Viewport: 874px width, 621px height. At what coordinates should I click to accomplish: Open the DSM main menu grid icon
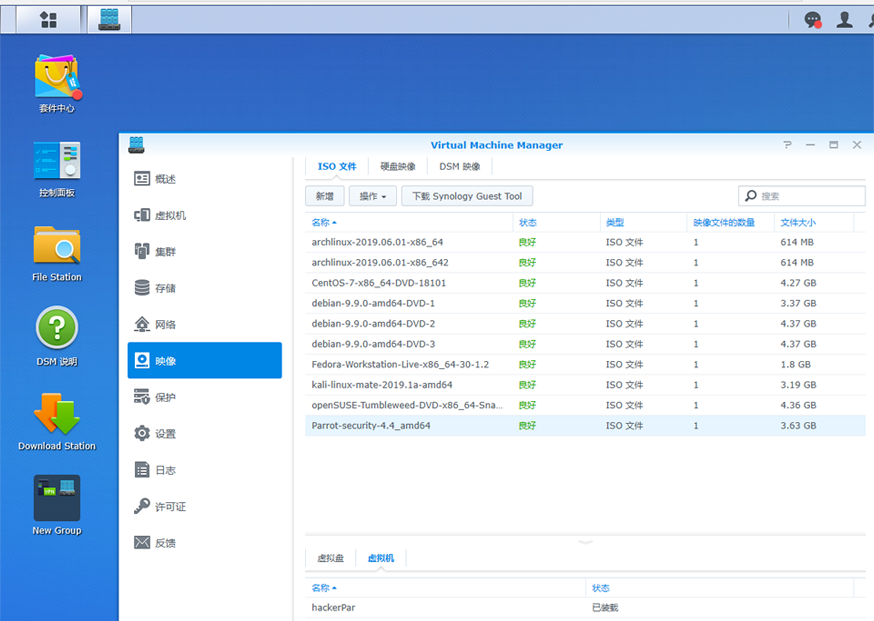point(48,19)
